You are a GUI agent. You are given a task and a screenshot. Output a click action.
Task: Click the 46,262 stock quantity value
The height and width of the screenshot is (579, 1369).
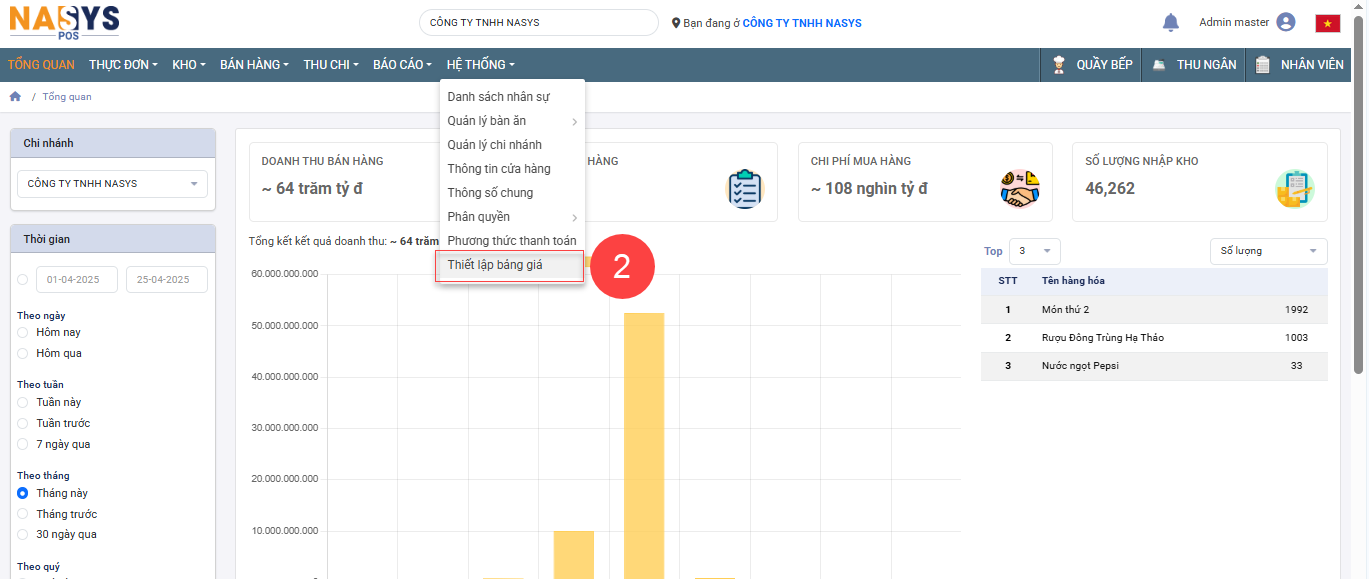(1110, 188)
